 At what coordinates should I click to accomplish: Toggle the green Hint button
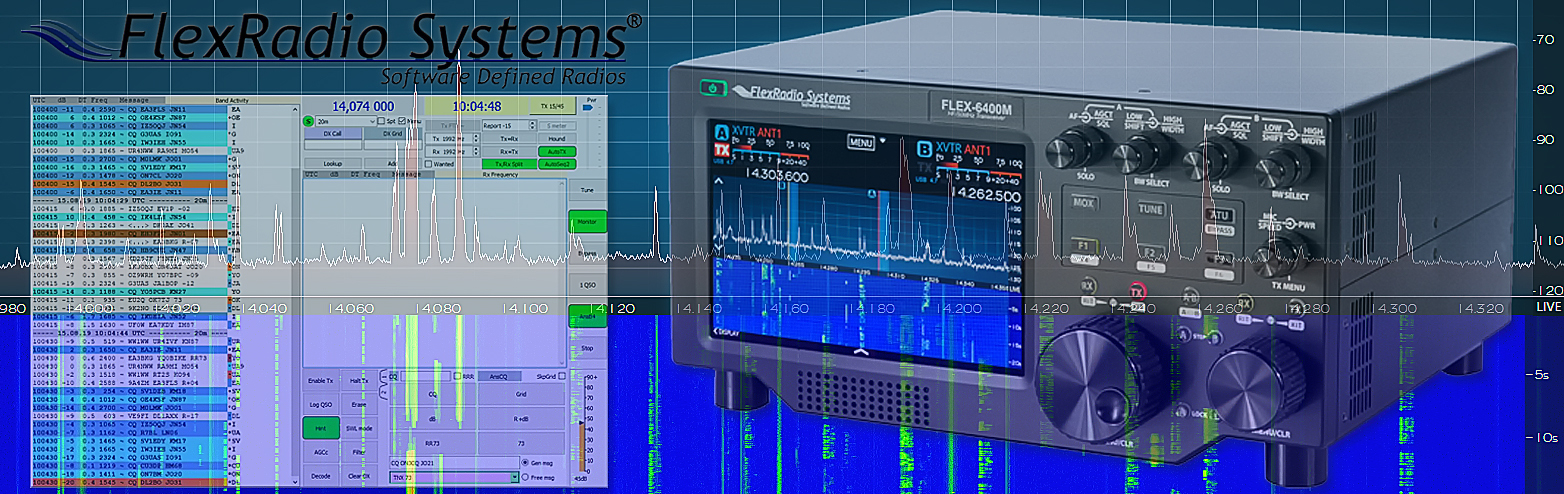coord(321,428)
